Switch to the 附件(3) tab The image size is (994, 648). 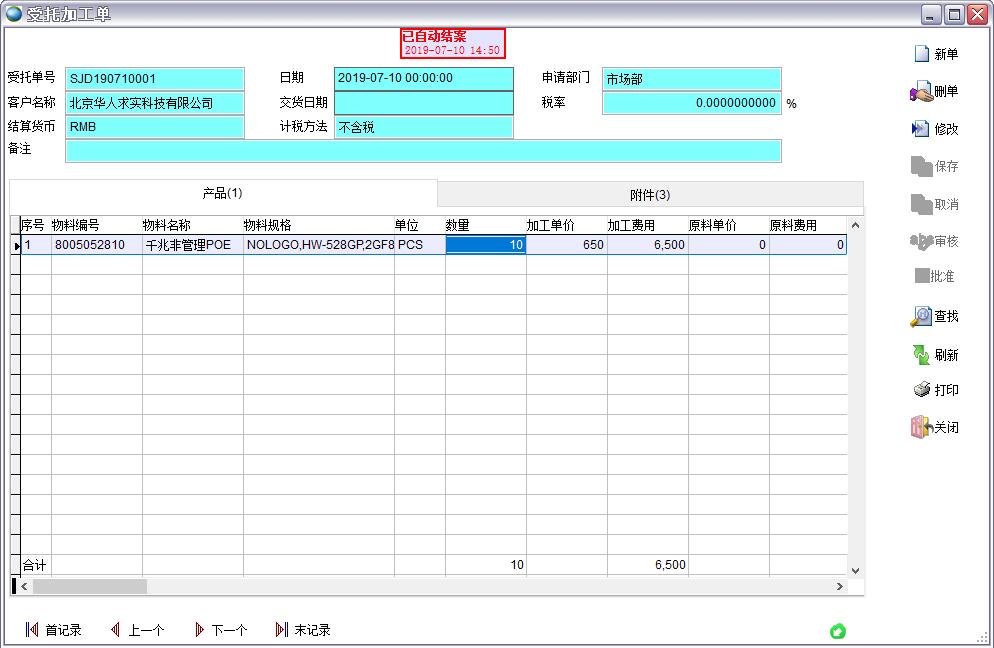[x=650, y=195]
